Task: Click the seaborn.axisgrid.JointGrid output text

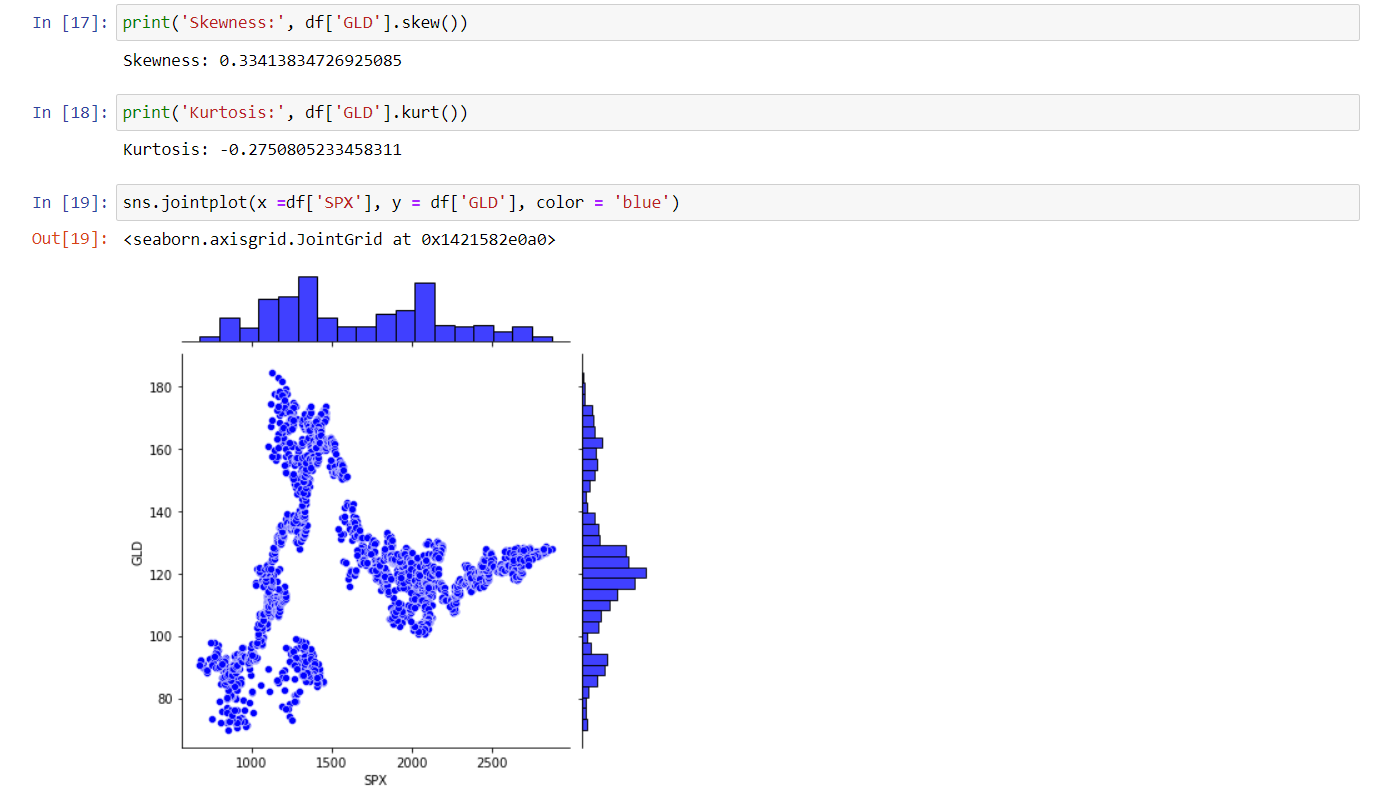Action: tap(340, 240)
